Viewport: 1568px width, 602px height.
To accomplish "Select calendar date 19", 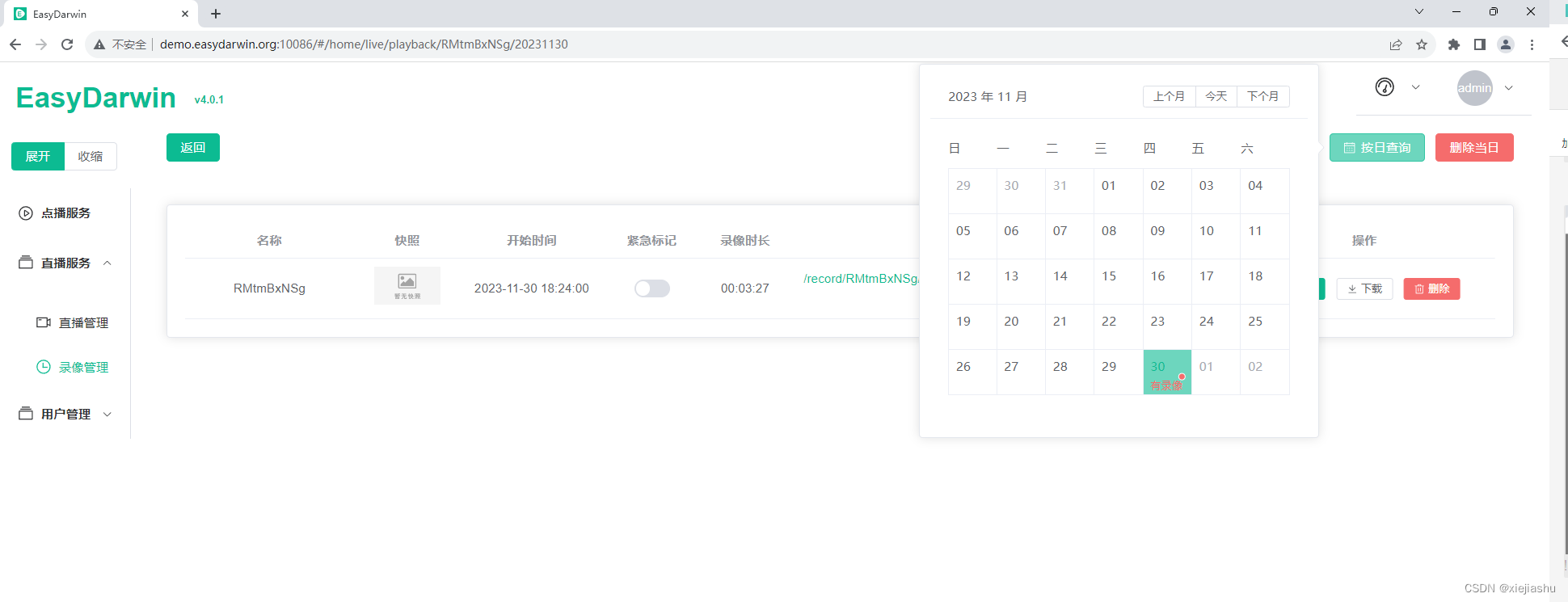I will click(972, 327).
